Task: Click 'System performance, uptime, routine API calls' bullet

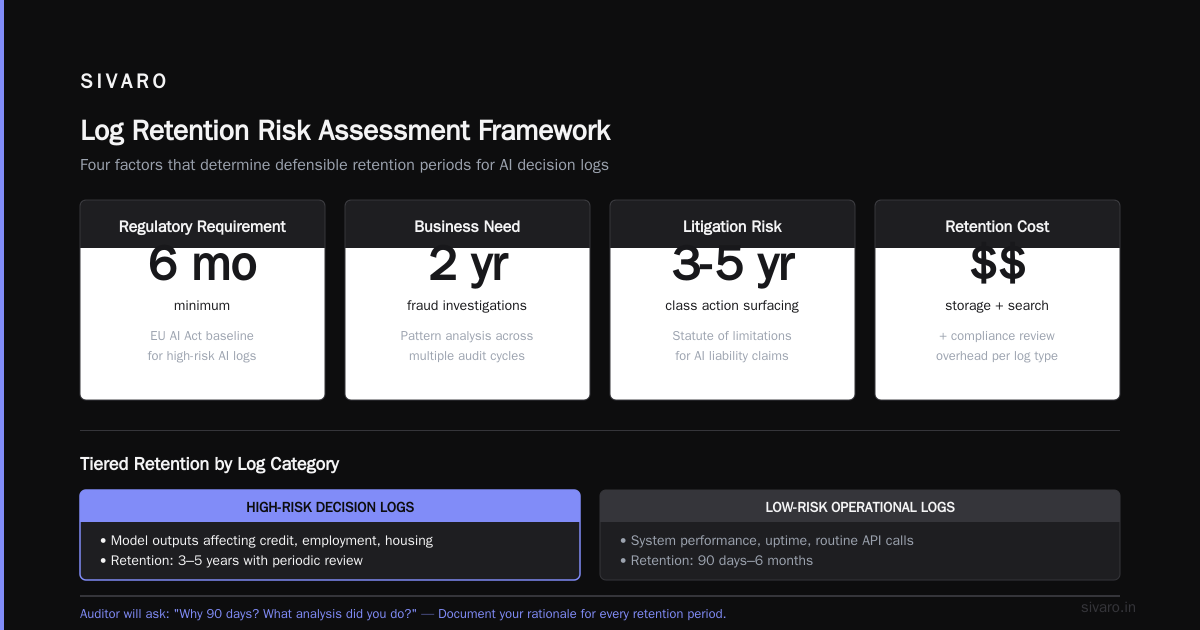Action: 767,540
